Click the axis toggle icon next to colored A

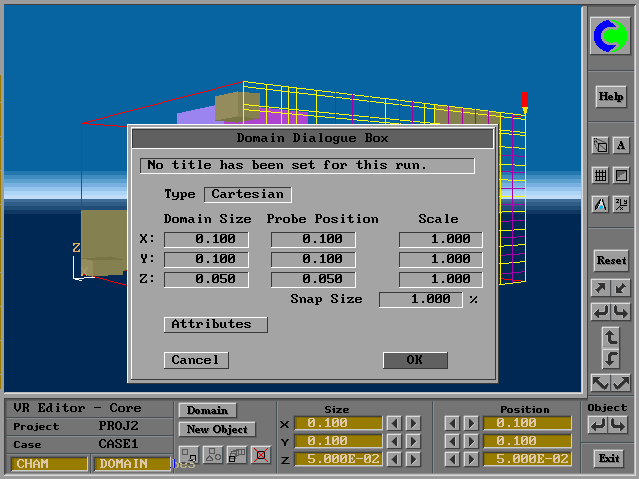[621, 204]
